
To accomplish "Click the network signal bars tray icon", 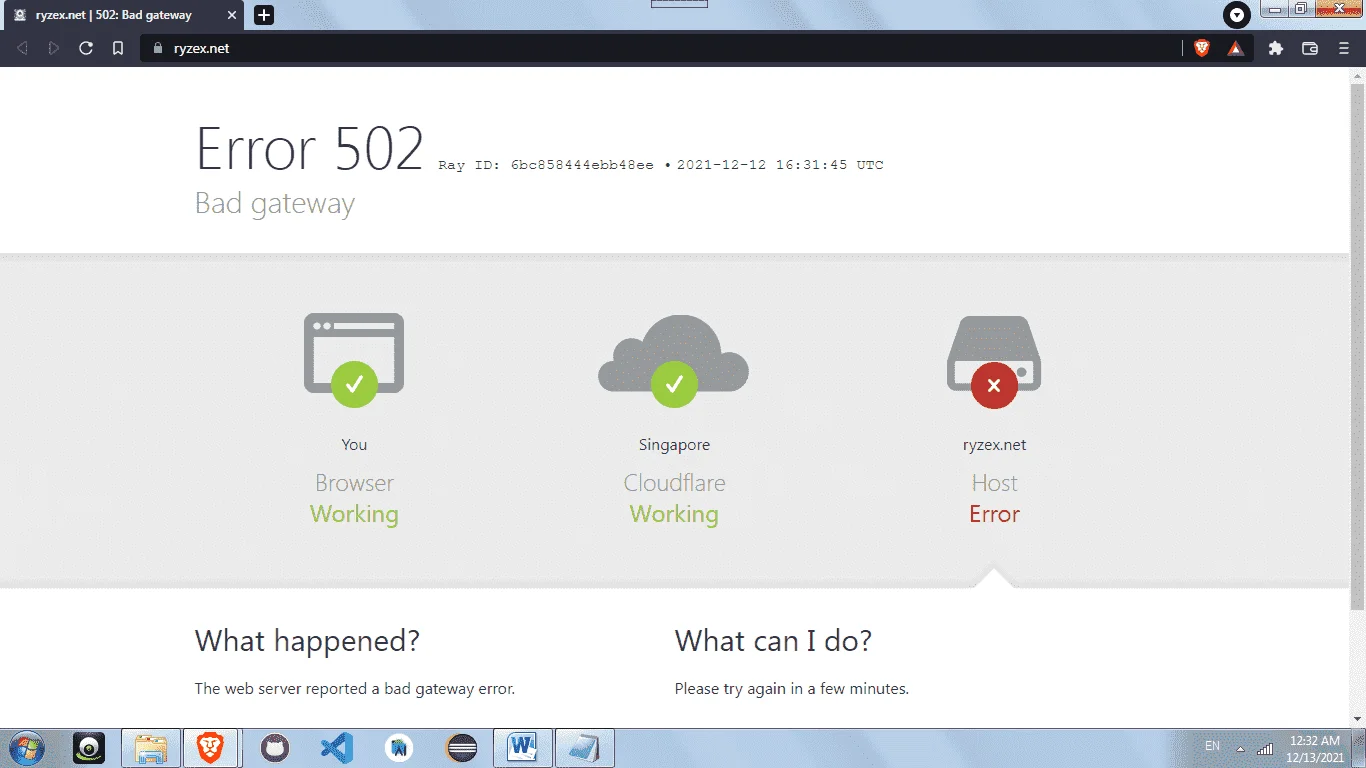I will [x=1265, y=748].
